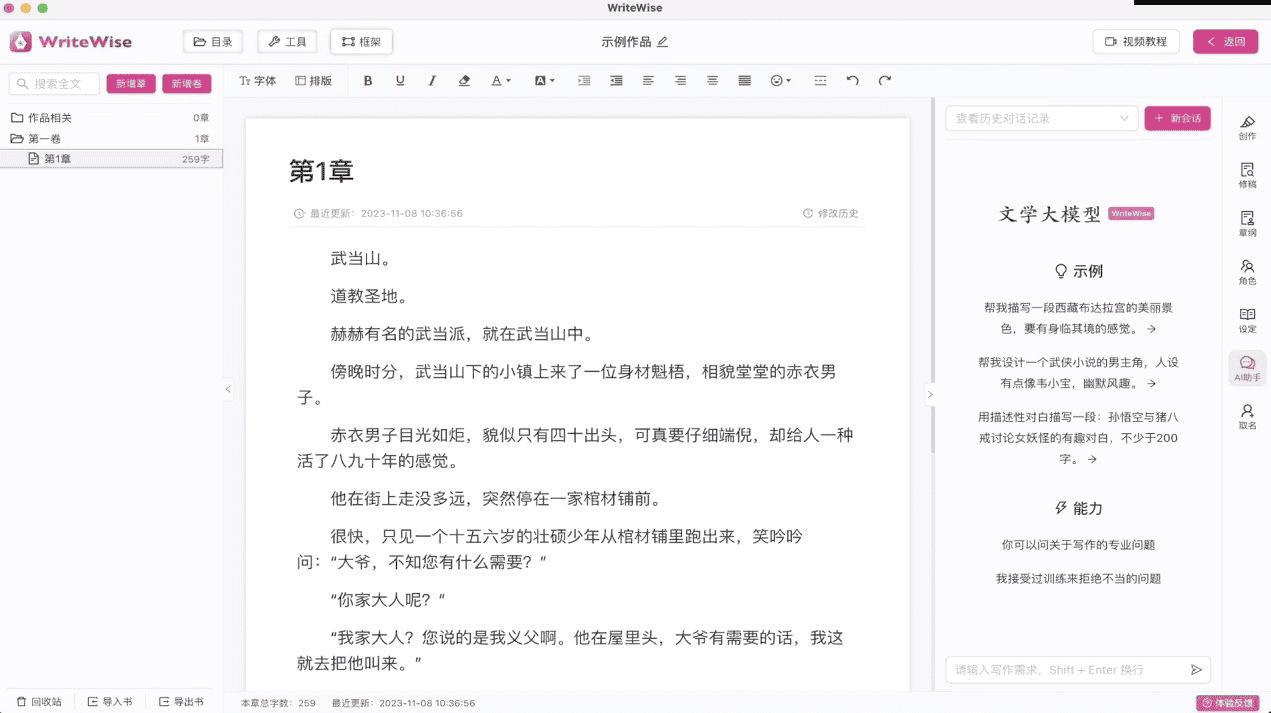
Task: Undo the last edit with the undo arrow
Action: pyautogui.click(x=853, y=80)
